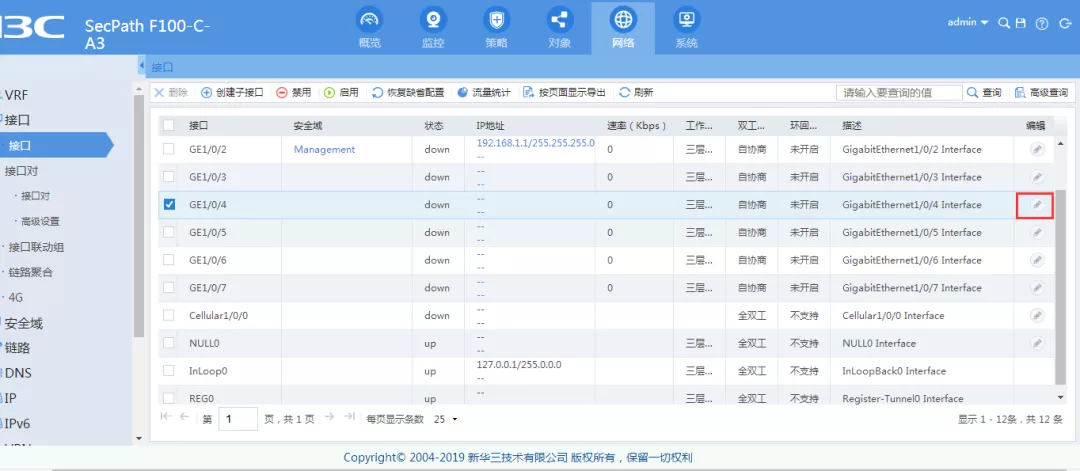1080x471 pixels.
Task: Edit GE1/0/5 interface pencil icon
Action: point(1037,232)
